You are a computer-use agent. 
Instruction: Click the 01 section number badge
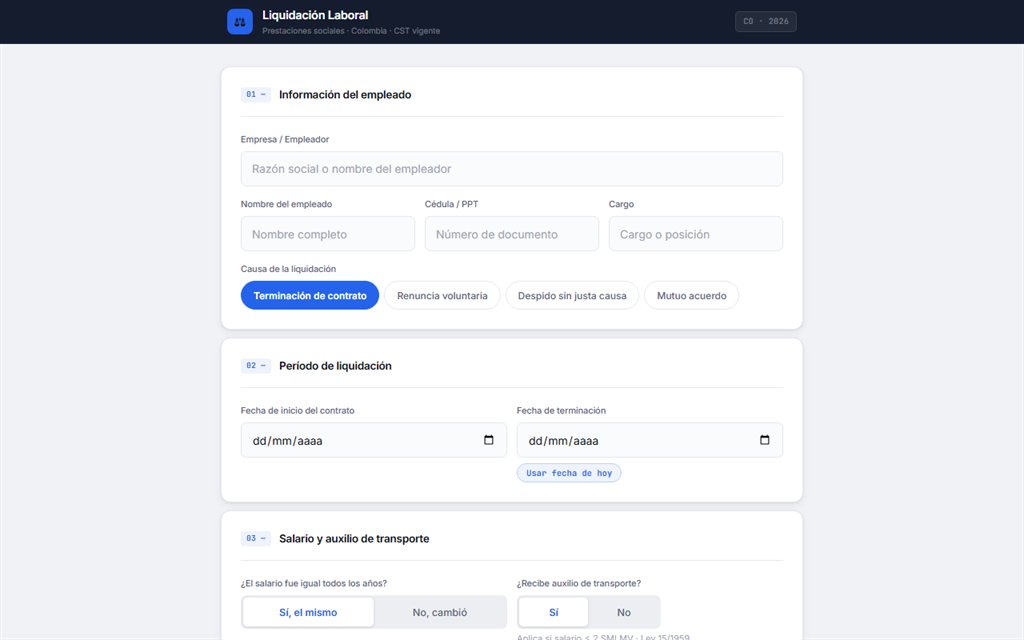point(255,95)
